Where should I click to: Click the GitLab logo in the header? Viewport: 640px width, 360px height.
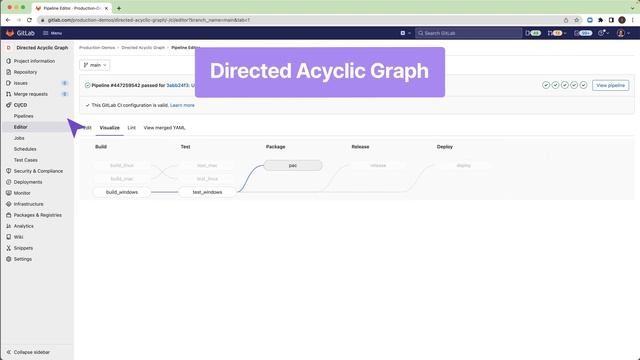(x=20, y=33)
